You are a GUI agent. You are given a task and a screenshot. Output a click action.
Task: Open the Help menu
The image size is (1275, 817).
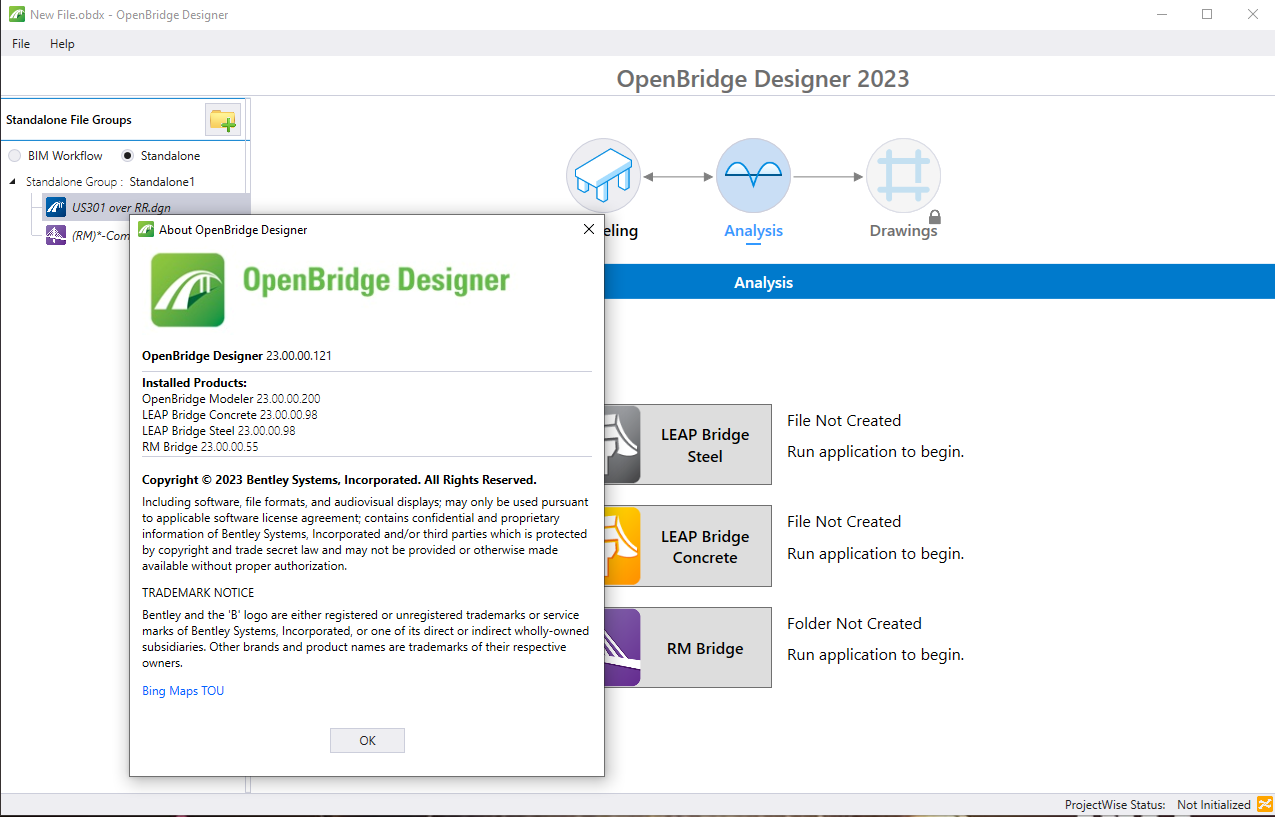pyautogui.click(x=62, y=44)
